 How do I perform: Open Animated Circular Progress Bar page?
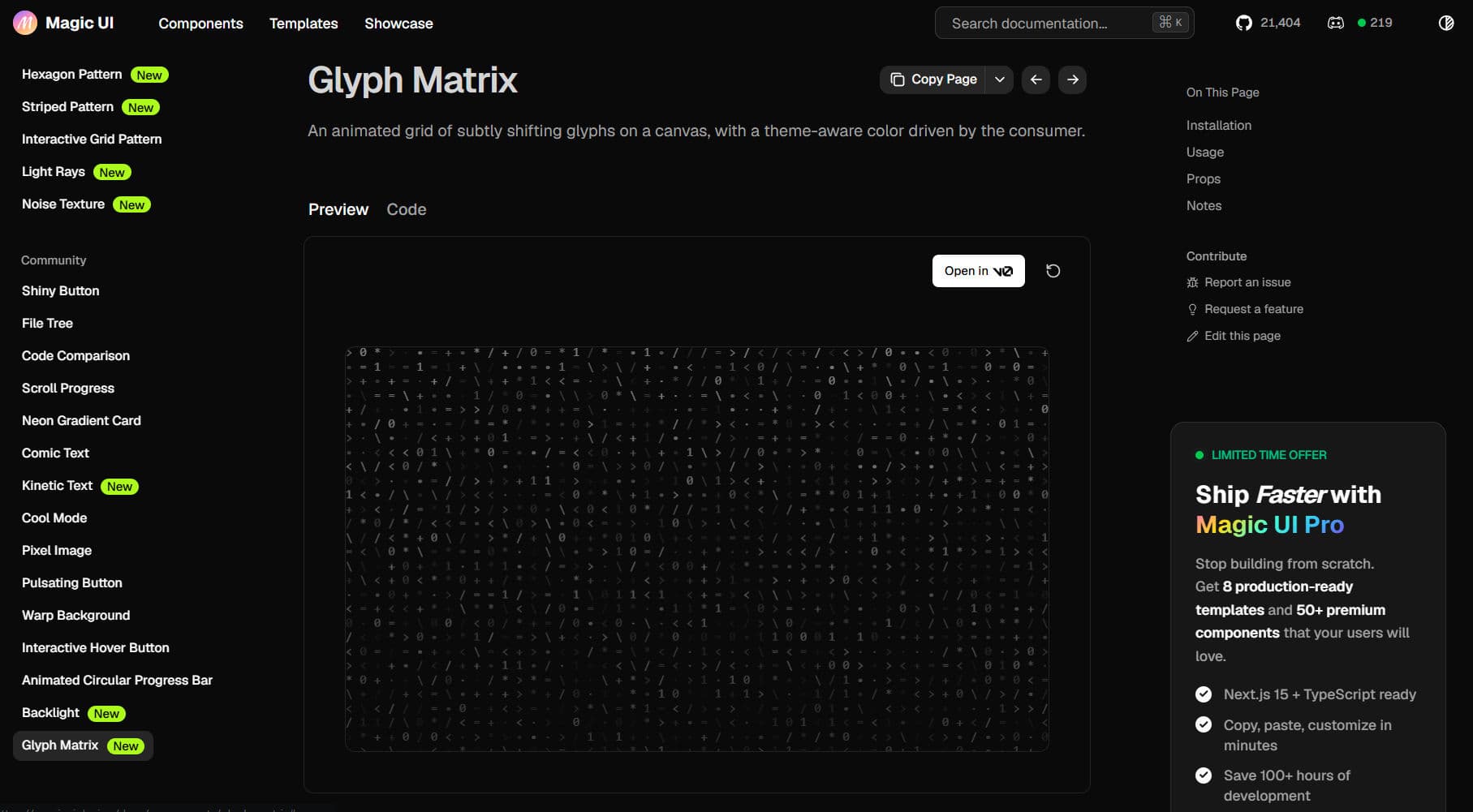pyautogui.click(x=117, y=680)
